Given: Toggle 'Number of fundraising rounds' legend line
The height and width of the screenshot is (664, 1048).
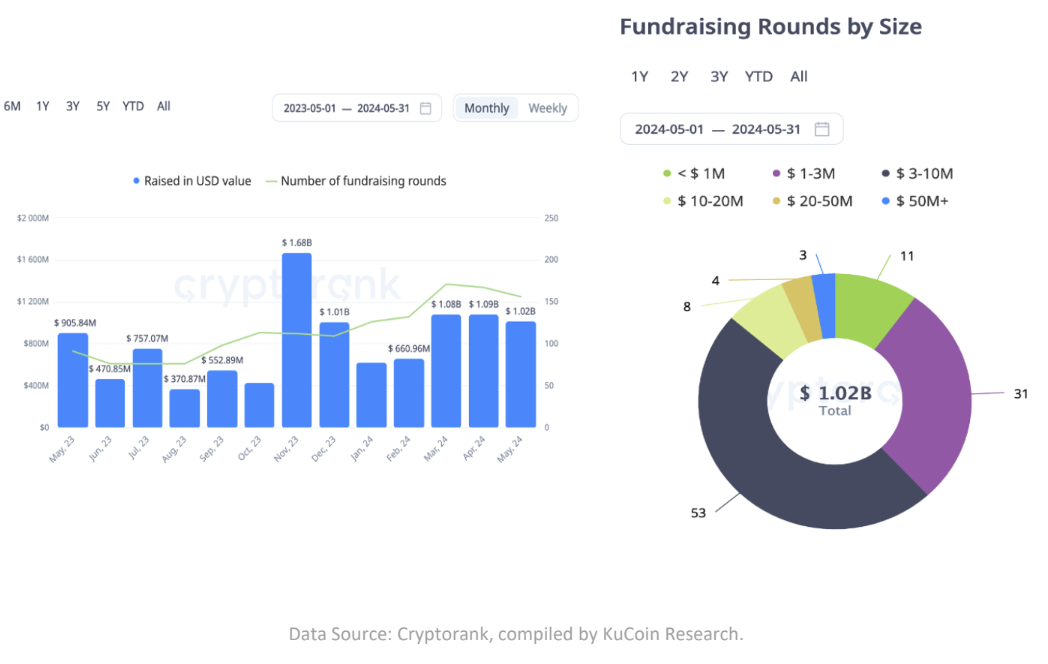Looking at the screenshot, I should click(271, 181).
